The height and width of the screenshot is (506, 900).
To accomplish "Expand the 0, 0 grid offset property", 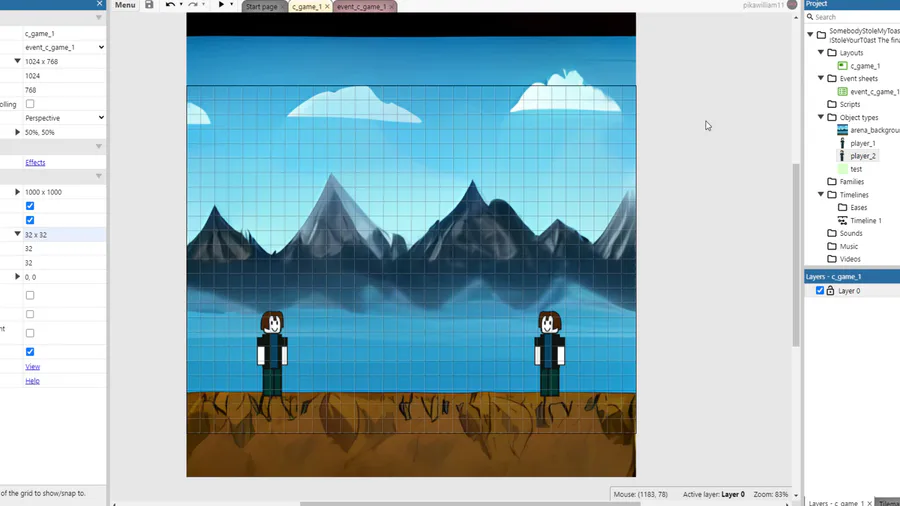I will point(17,277).
